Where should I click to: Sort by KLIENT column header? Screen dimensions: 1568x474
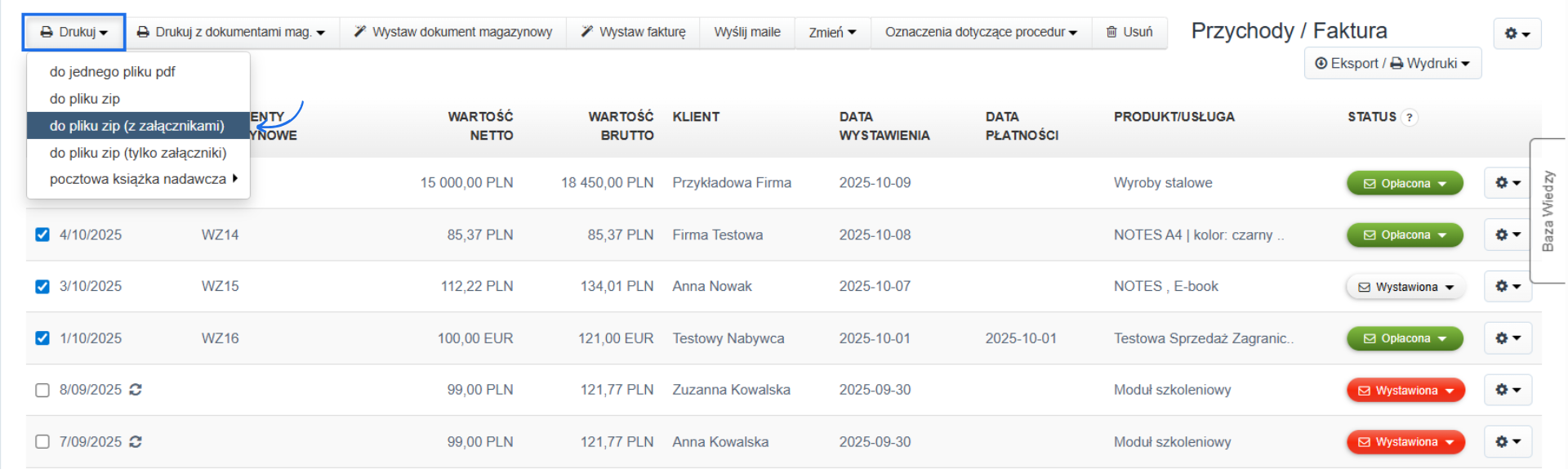696,117
